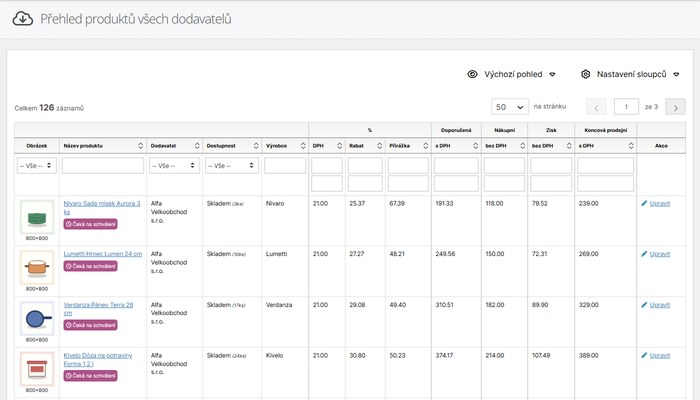Open green bowls product thumbnail
700x400 pixels.
[37, 217]
